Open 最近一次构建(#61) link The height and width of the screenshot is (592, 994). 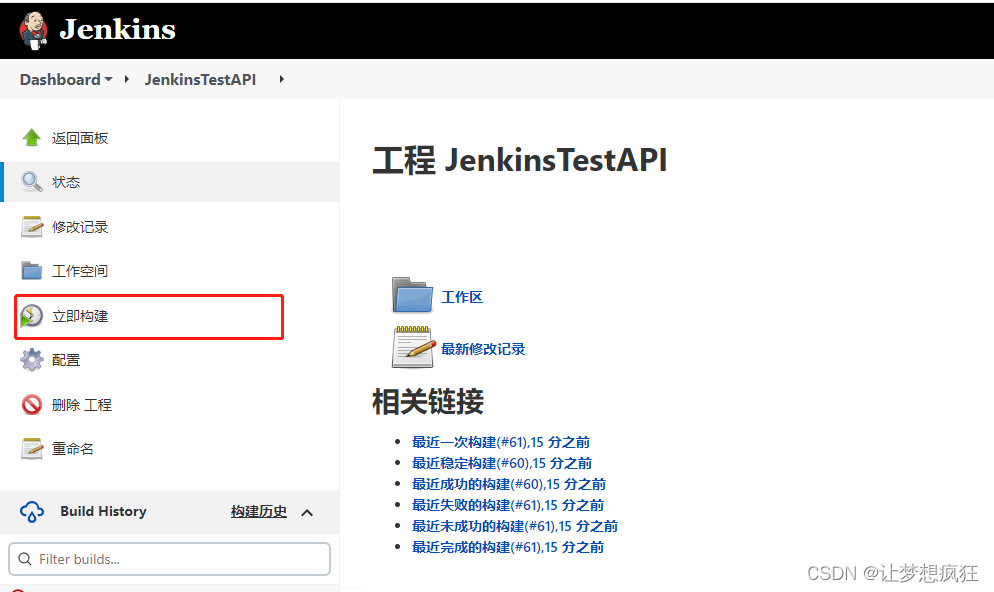tap(501, 442)
